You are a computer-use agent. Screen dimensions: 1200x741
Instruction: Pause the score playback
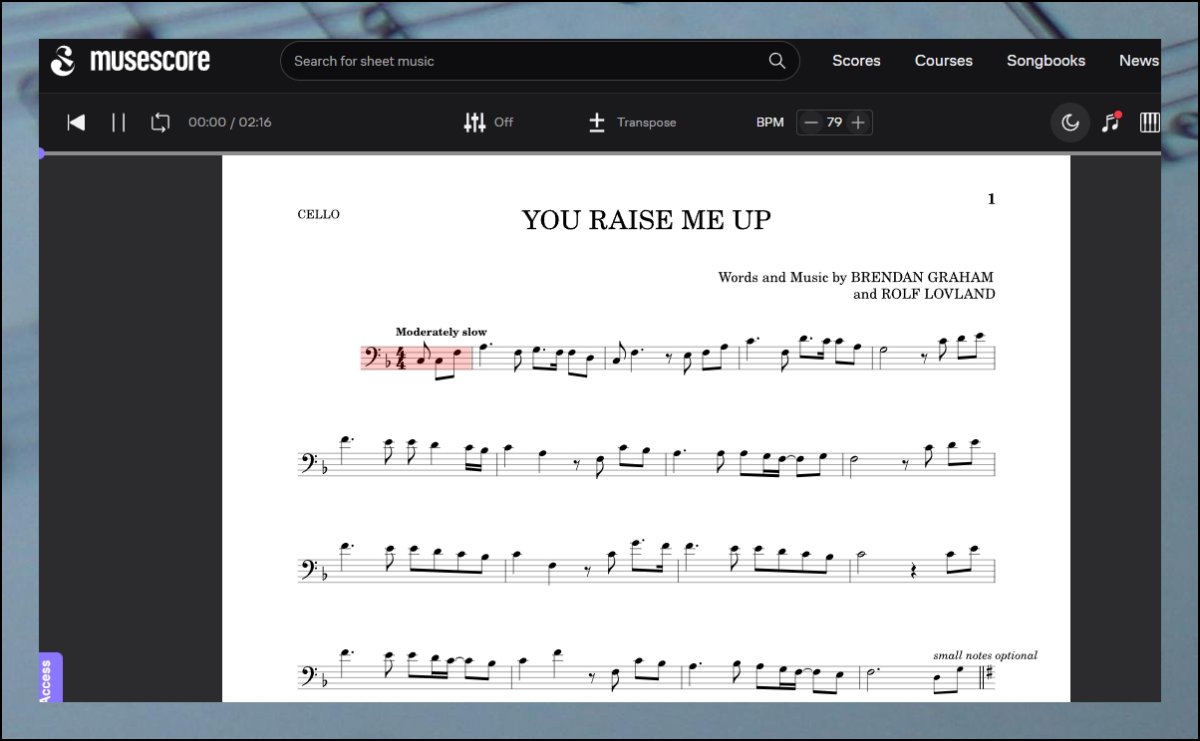[x=118, y=122]
